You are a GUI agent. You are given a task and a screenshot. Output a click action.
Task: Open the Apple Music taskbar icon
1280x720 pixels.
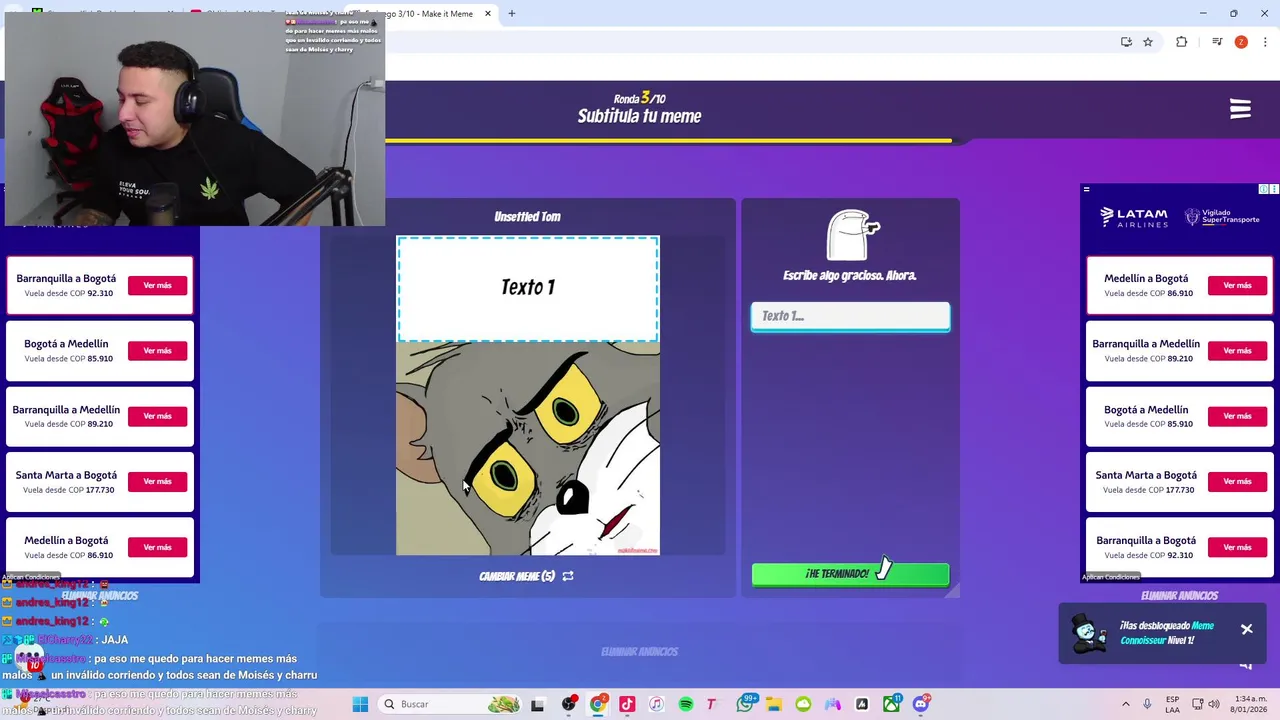(656, 704)
